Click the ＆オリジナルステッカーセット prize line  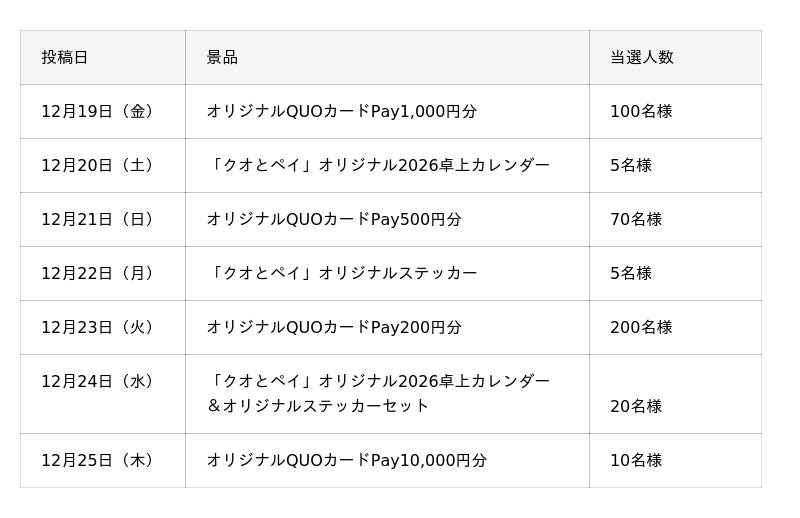[x=318, y=405]
